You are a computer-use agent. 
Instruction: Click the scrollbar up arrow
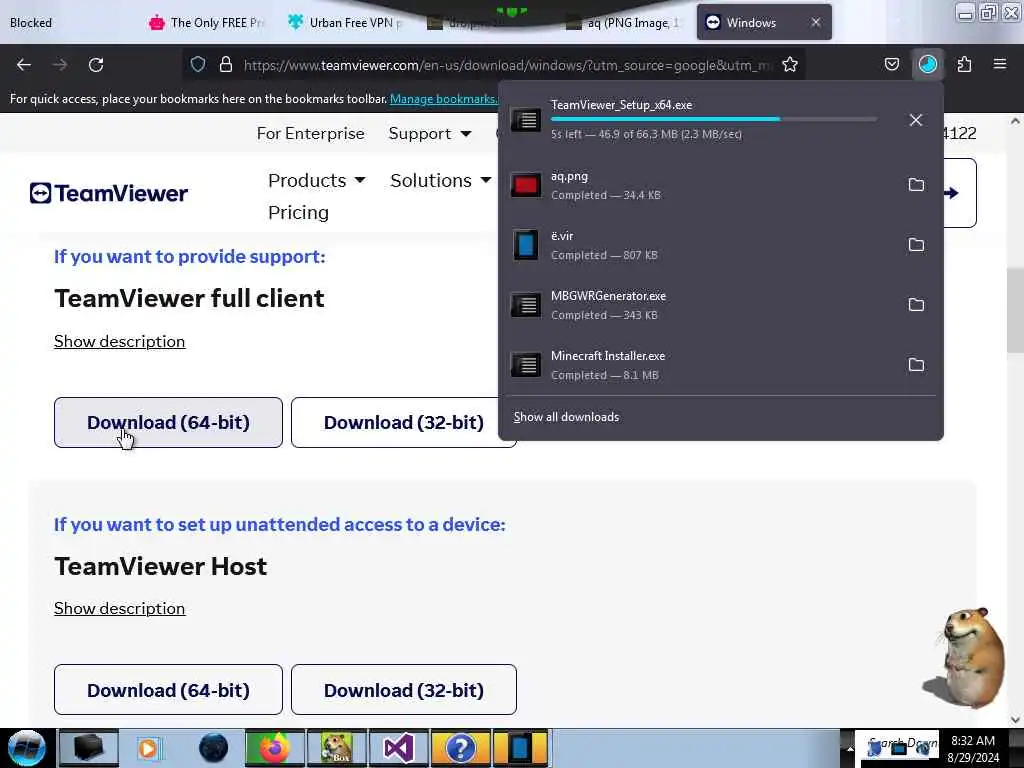(x=1014, y=121)
